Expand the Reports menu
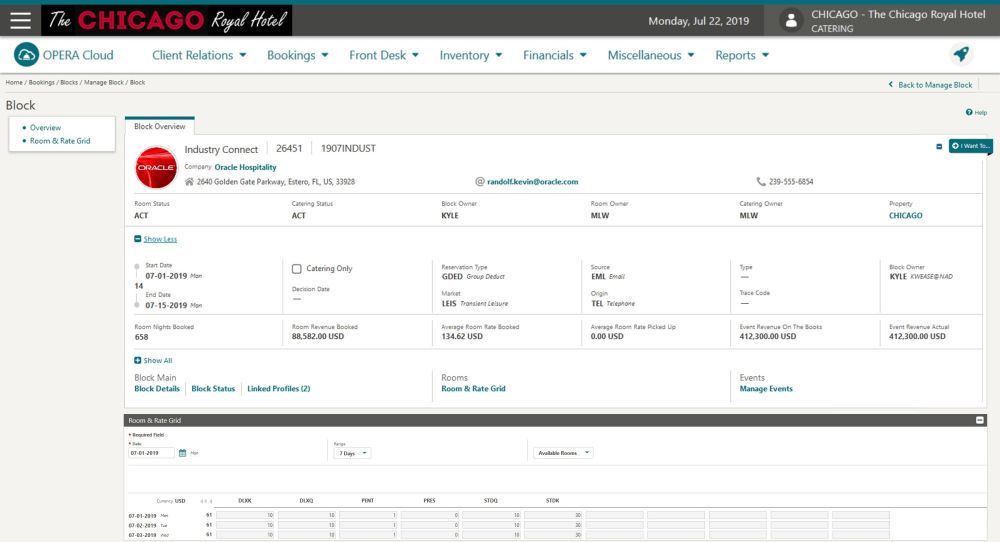 tap(742, 55)
